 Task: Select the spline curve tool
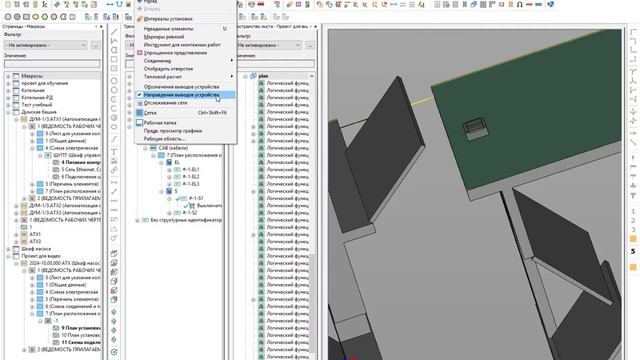[114, 140]
